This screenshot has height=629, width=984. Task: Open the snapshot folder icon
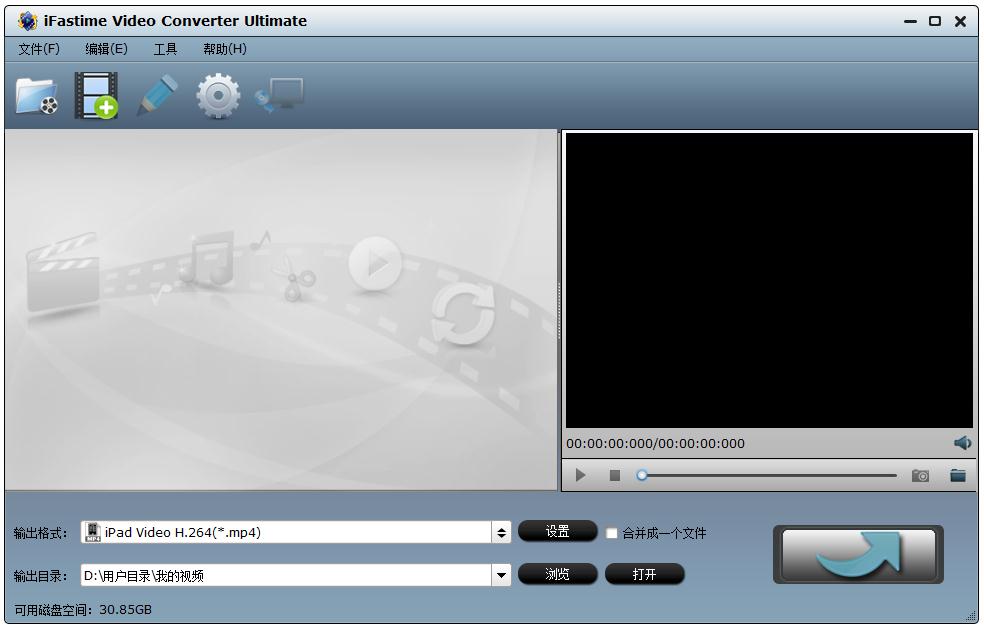(x=958, y=476)
